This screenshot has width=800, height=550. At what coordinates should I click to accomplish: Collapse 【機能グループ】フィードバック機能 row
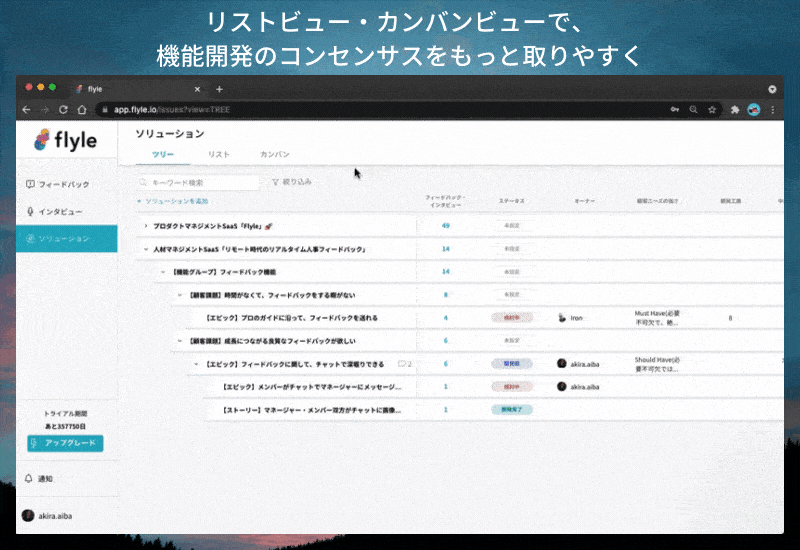(163, 272)
